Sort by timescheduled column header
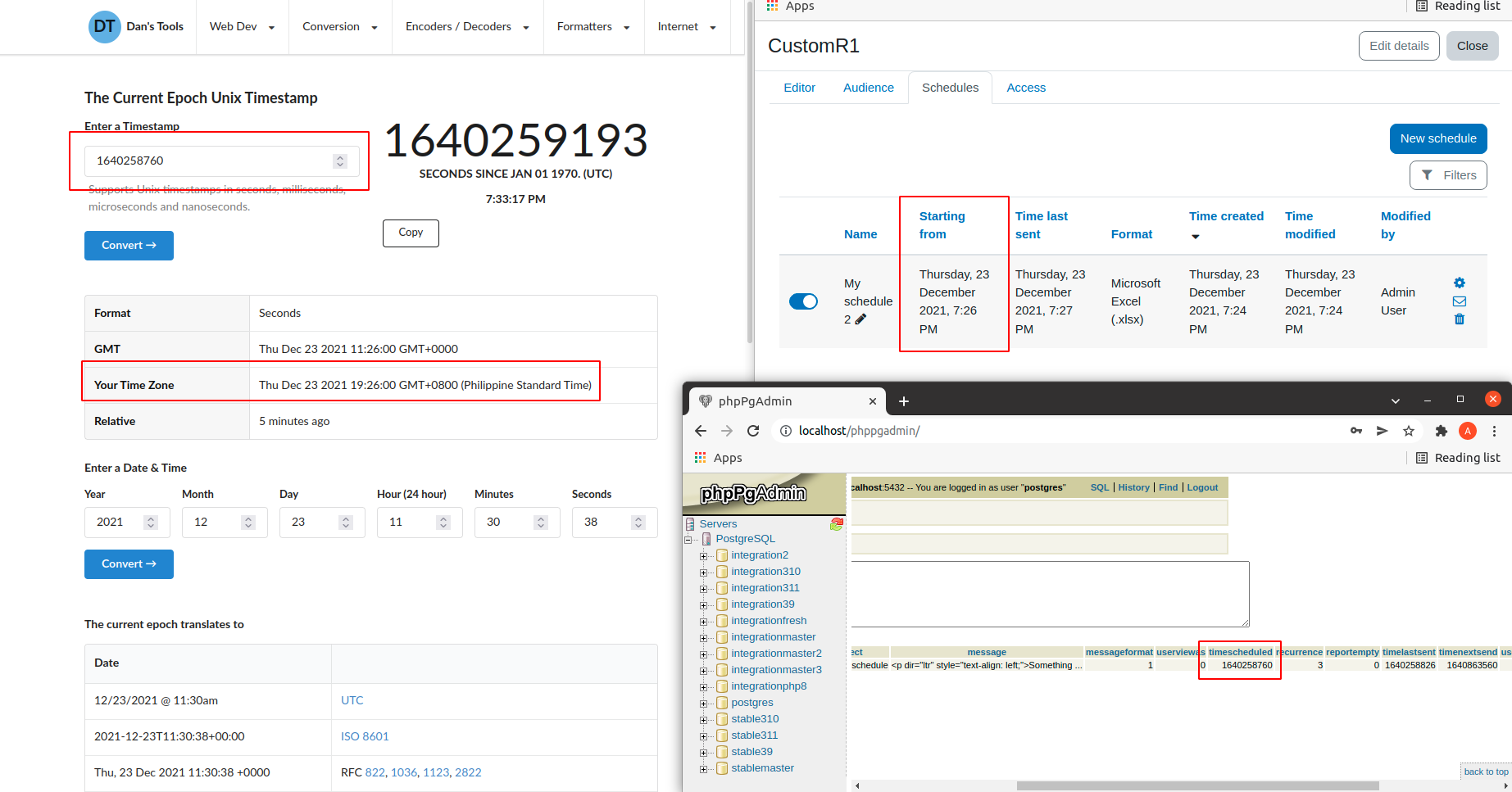Viewport: 1512px width, 792px height. pos(1240,652)
